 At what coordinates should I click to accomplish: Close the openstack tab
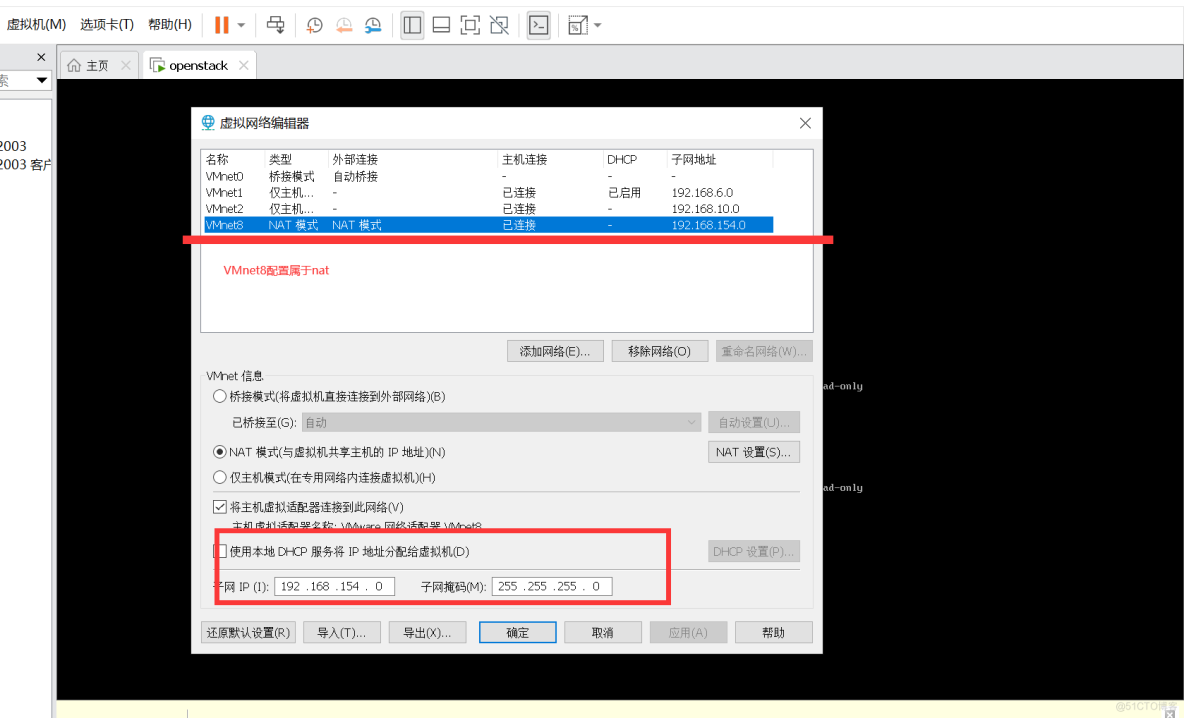point(244,66)
